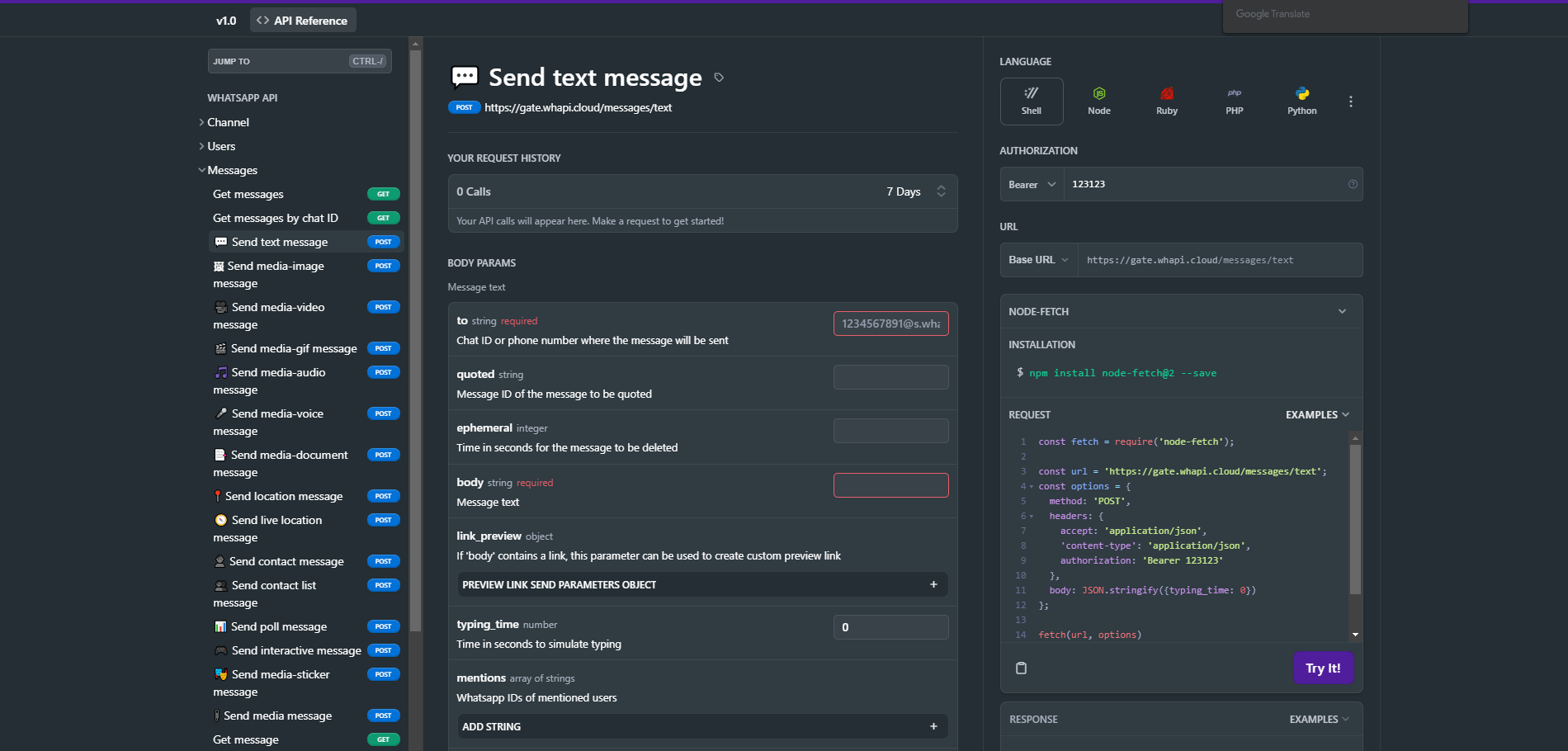Click ADD STRING for mentions

pos(702,726)
